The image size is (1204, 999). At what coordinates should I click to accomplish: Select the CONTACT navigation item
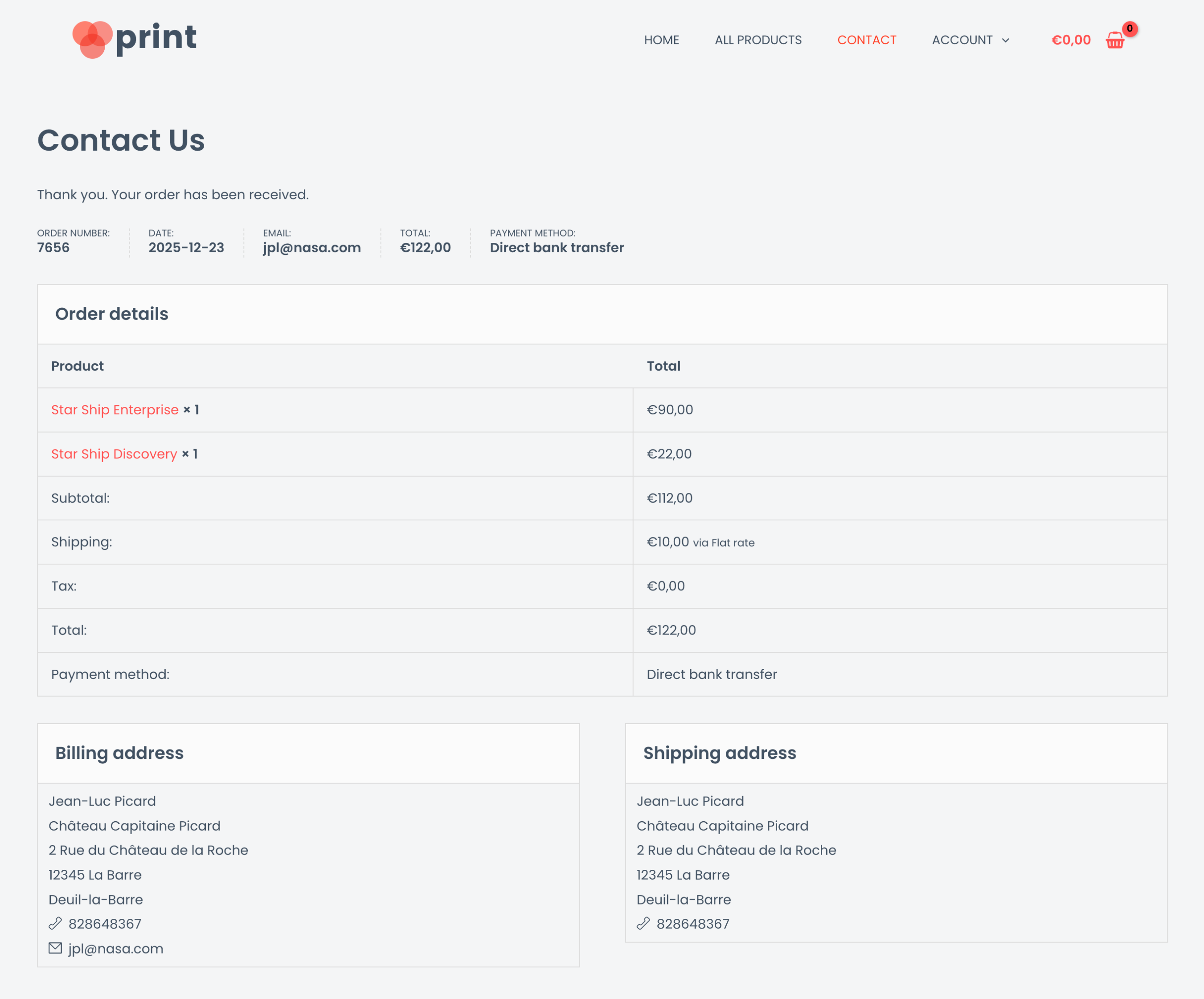[x=866, y=40]
